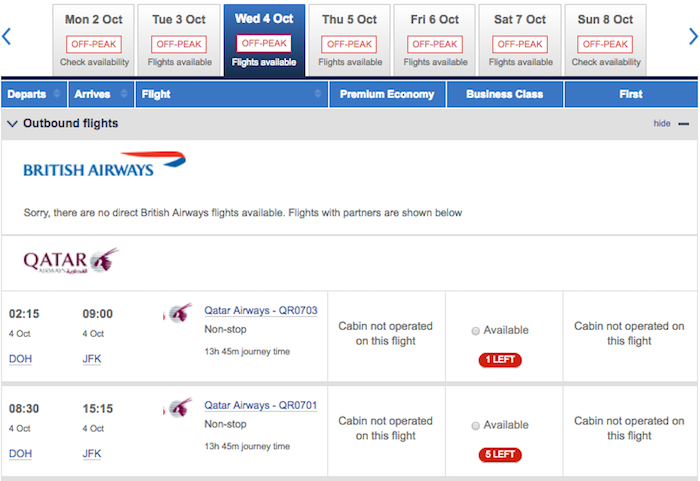700x481 pixels.
Task: Collapse the Outbound flights chevron
Action: tap(12, 124)
